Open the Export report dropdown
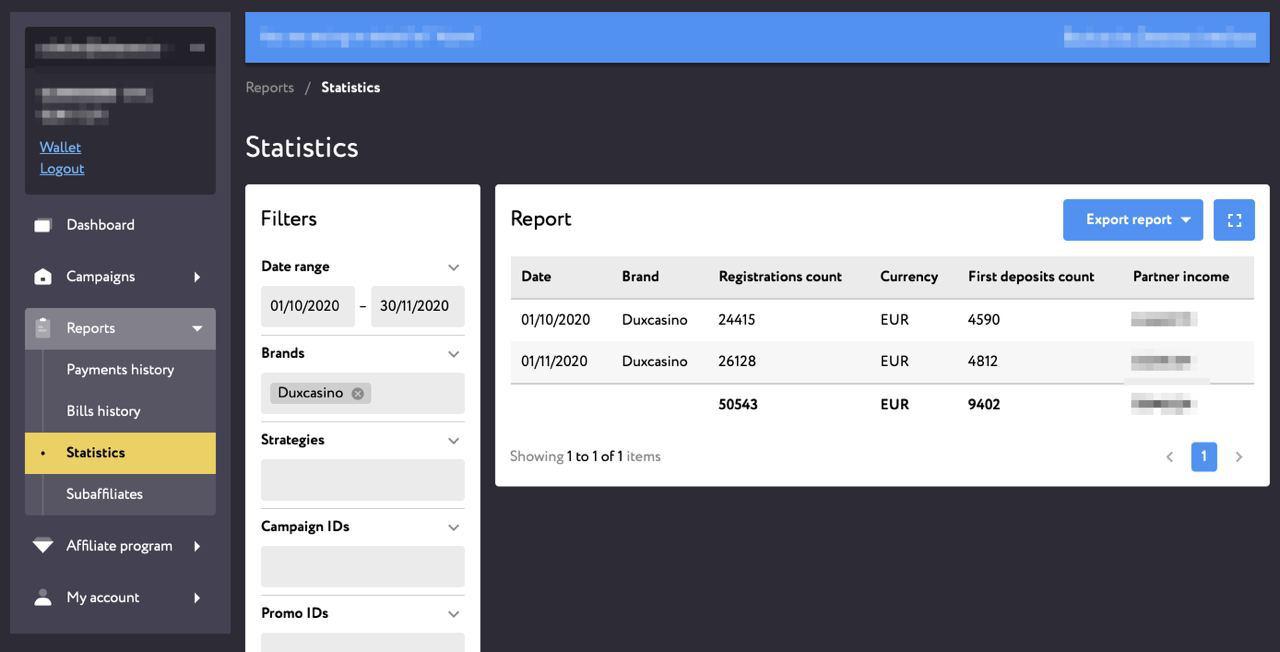 tap(1133, 220)
